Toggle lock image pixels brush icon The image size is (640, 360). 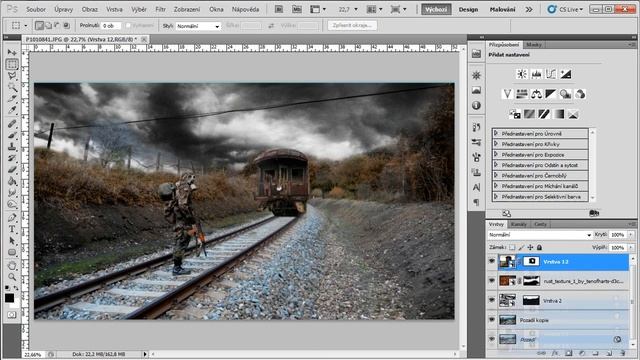[x=521, y=247]
